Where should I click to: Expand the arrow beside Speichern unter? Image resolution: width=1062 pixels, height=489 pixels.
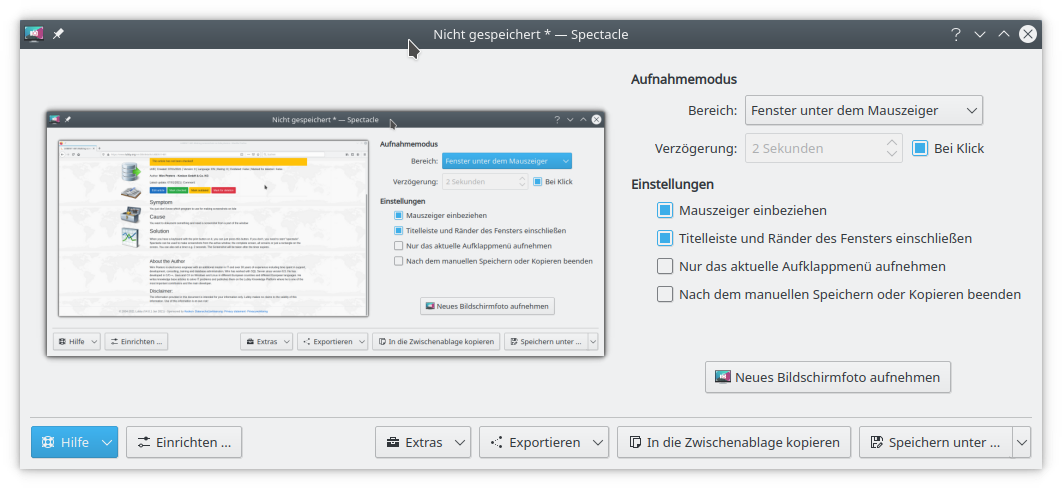[x=1022, y=442]
